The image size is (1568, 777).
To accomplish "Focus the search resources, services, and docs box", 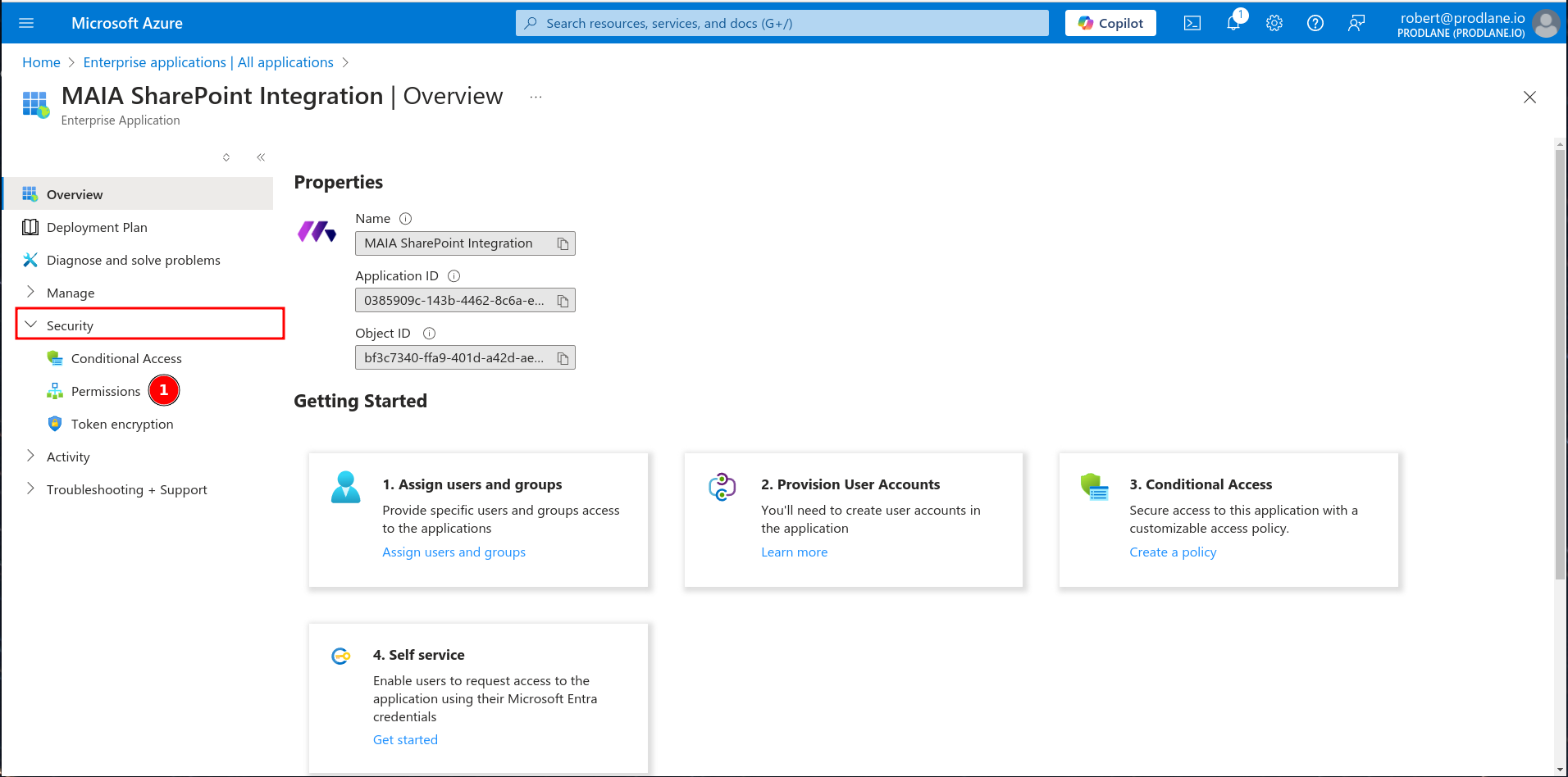I will click(782, 23).
